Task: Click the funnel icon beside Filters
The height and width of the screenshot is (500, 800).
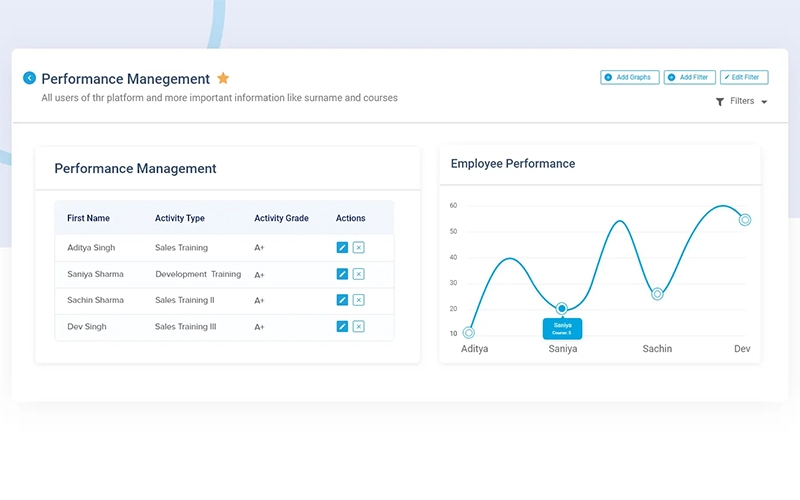Action: pos(720,102)
